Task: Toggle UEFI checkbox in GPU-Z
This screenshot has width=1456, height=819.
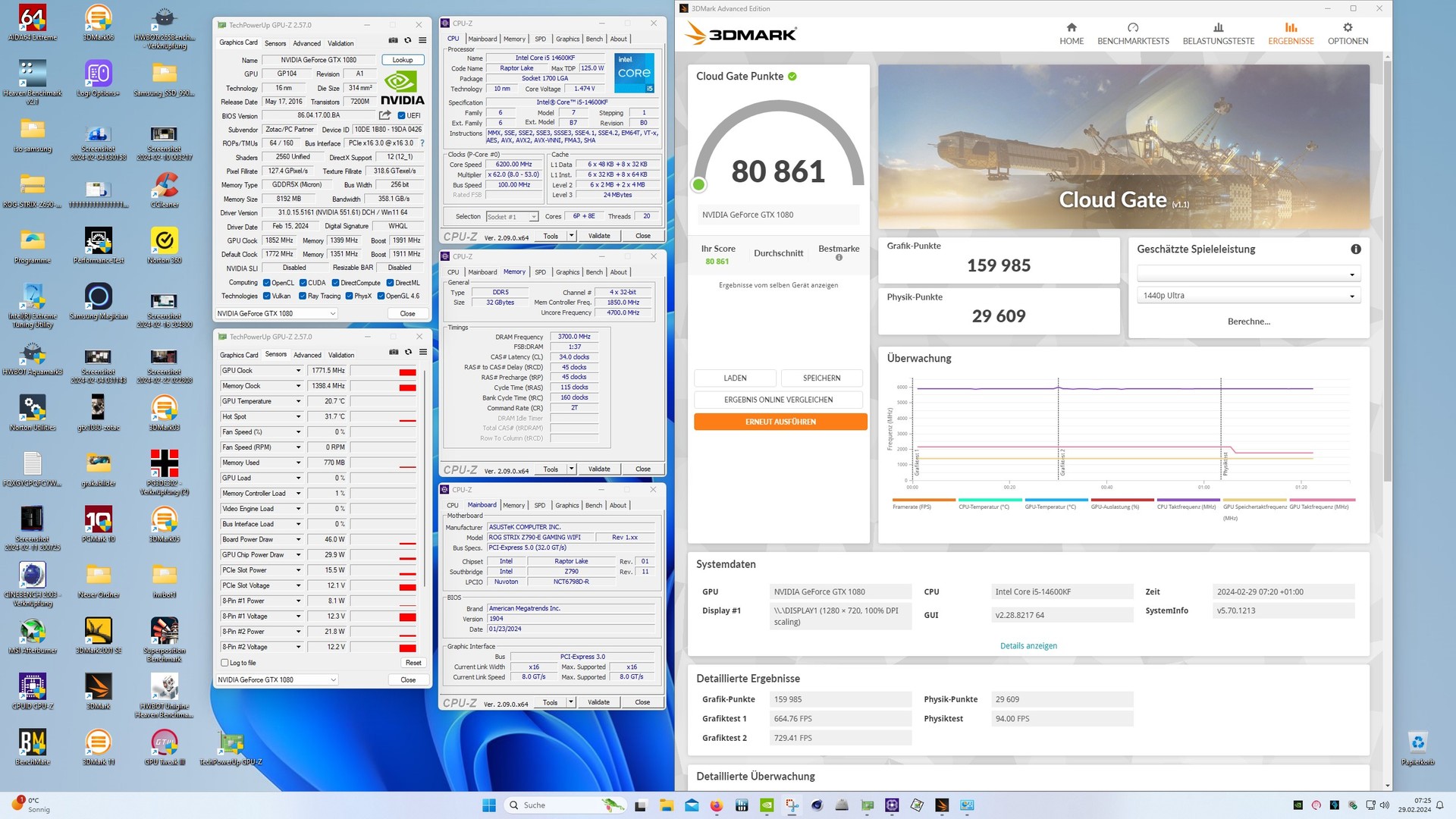Action: pos(402,116)
